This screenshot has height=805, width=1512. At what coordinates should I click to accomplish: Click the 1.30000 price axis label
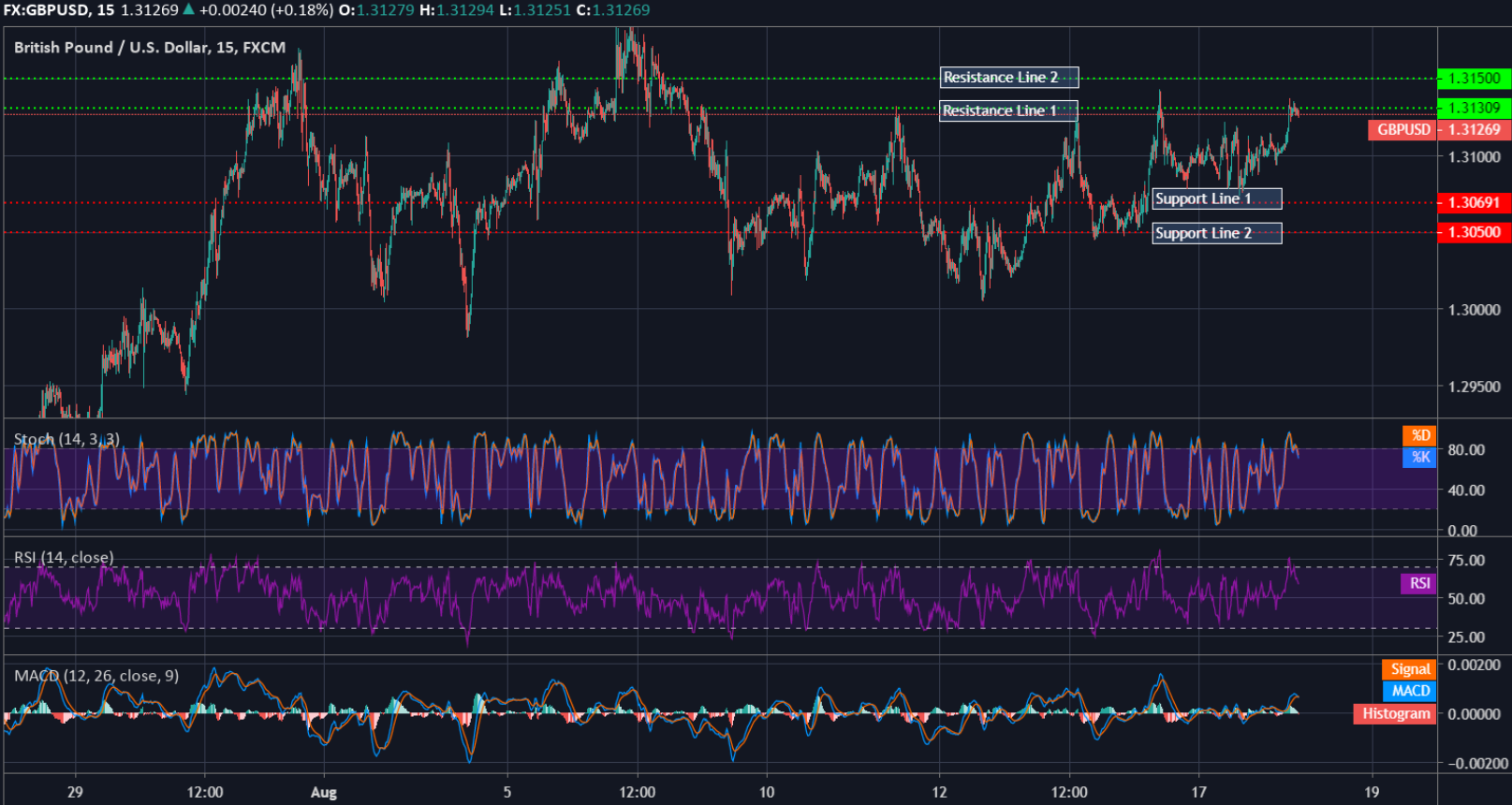click(1475, 310)
